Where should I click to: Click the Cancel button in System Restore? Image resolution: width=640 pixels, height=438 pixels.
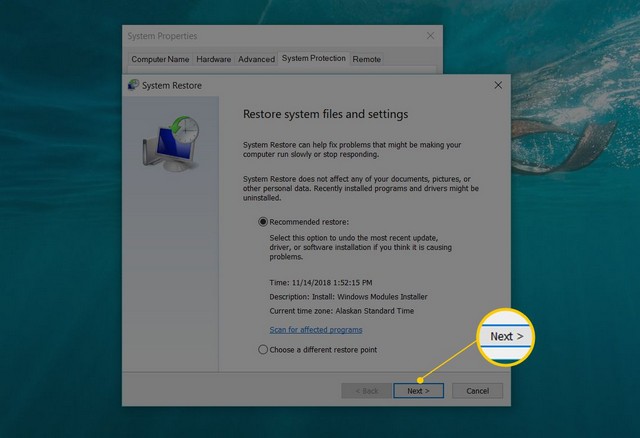(x=477, y=391)
